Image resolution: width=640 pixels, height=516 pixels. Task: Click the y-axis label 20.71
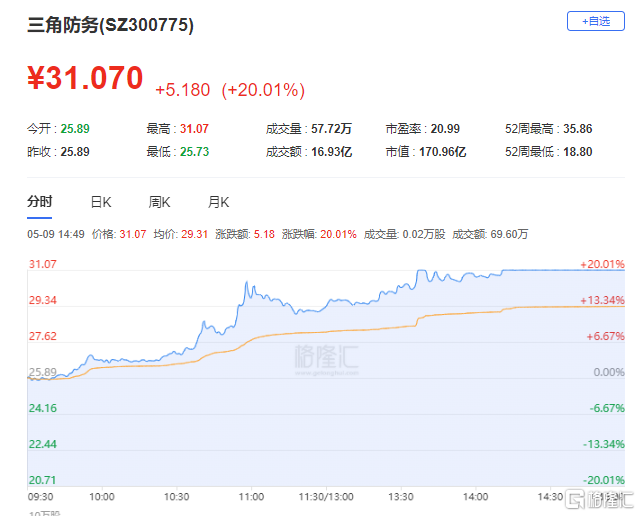coord(42,480)
